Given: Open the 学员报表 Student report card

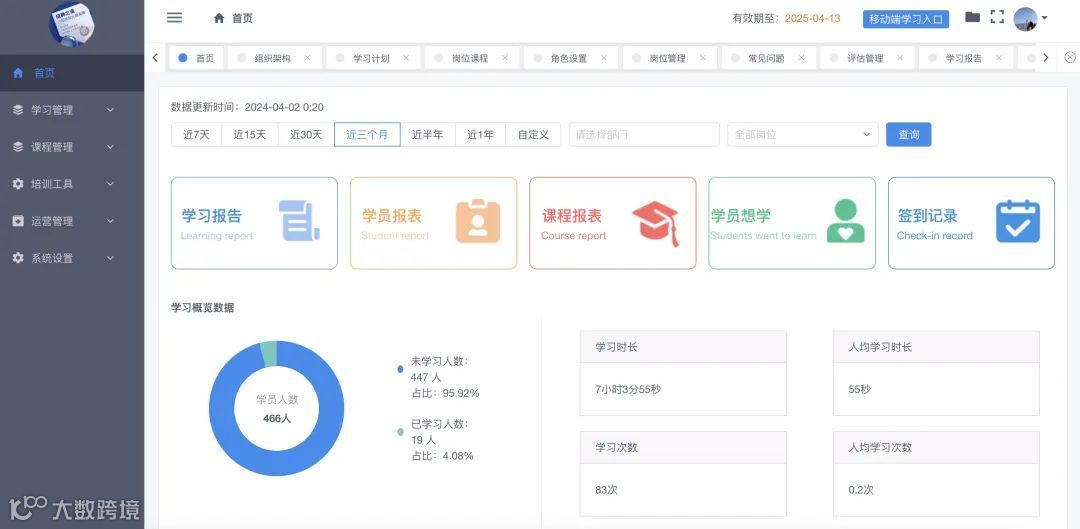Looking at the screenshot, I should pyautogui.click(x=433, y=223).
